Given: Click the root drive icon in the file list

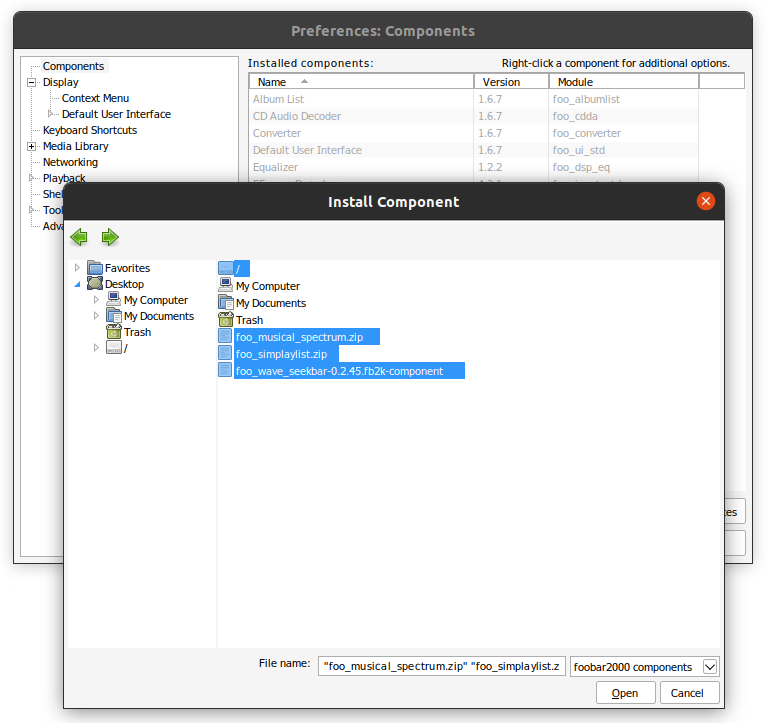Looking at the screenshot, I should 225,268.
